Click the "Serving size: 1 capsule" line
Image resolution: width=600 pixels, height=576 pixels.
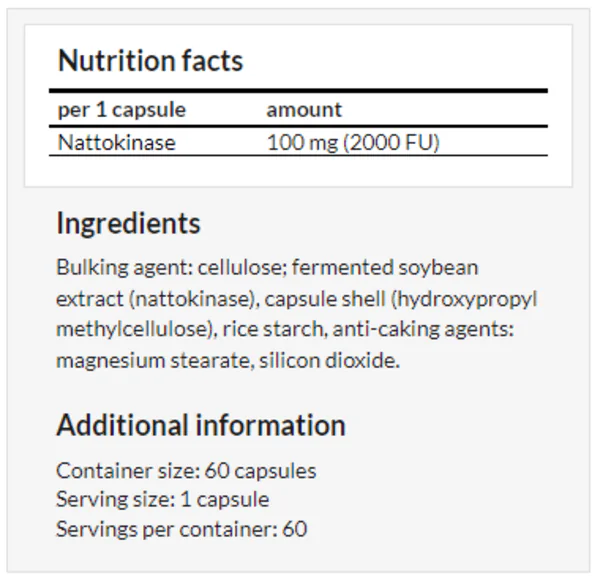tap(162, 499)
